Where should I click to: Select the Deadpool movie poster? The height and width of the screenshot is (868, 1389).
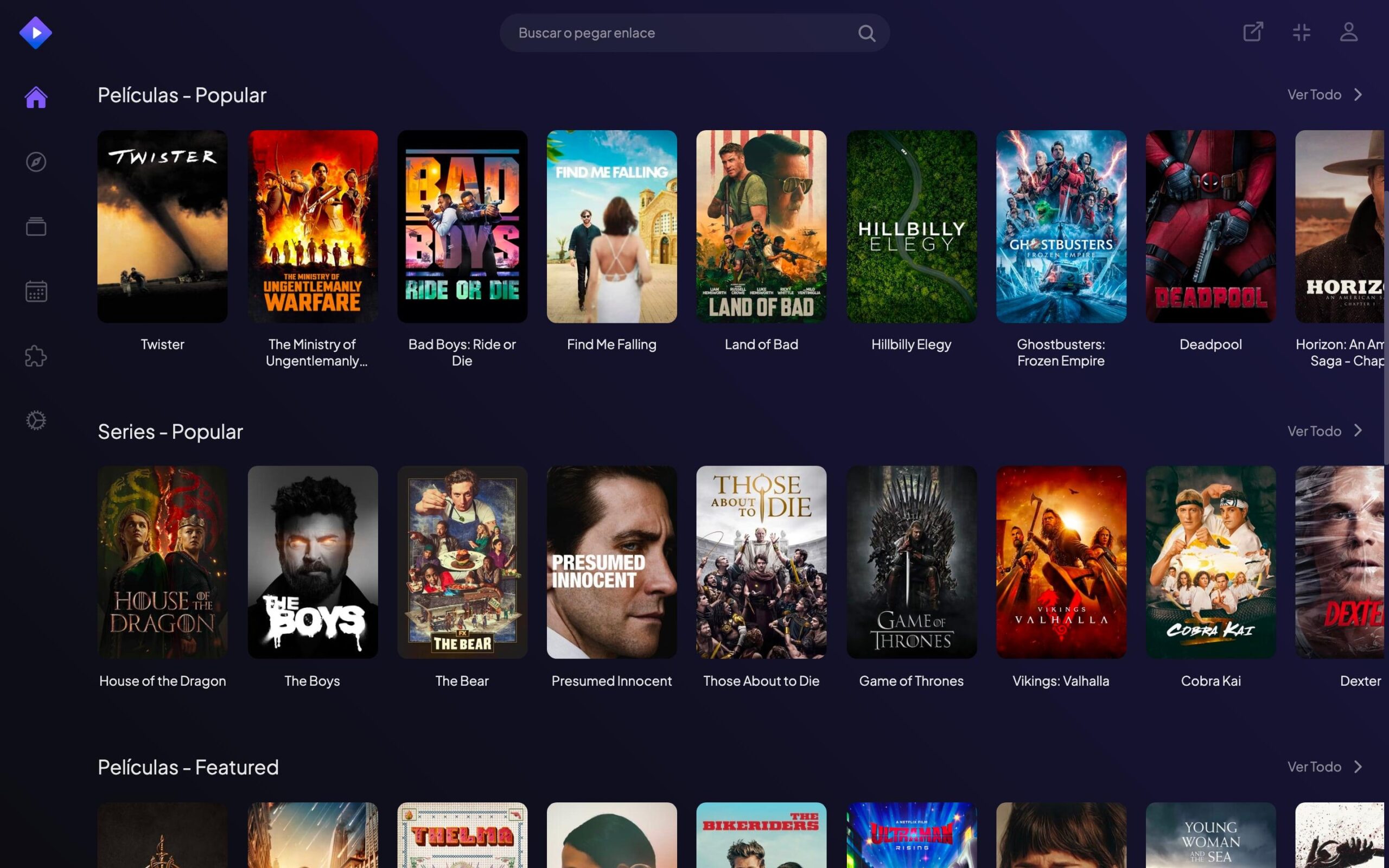1210,226
